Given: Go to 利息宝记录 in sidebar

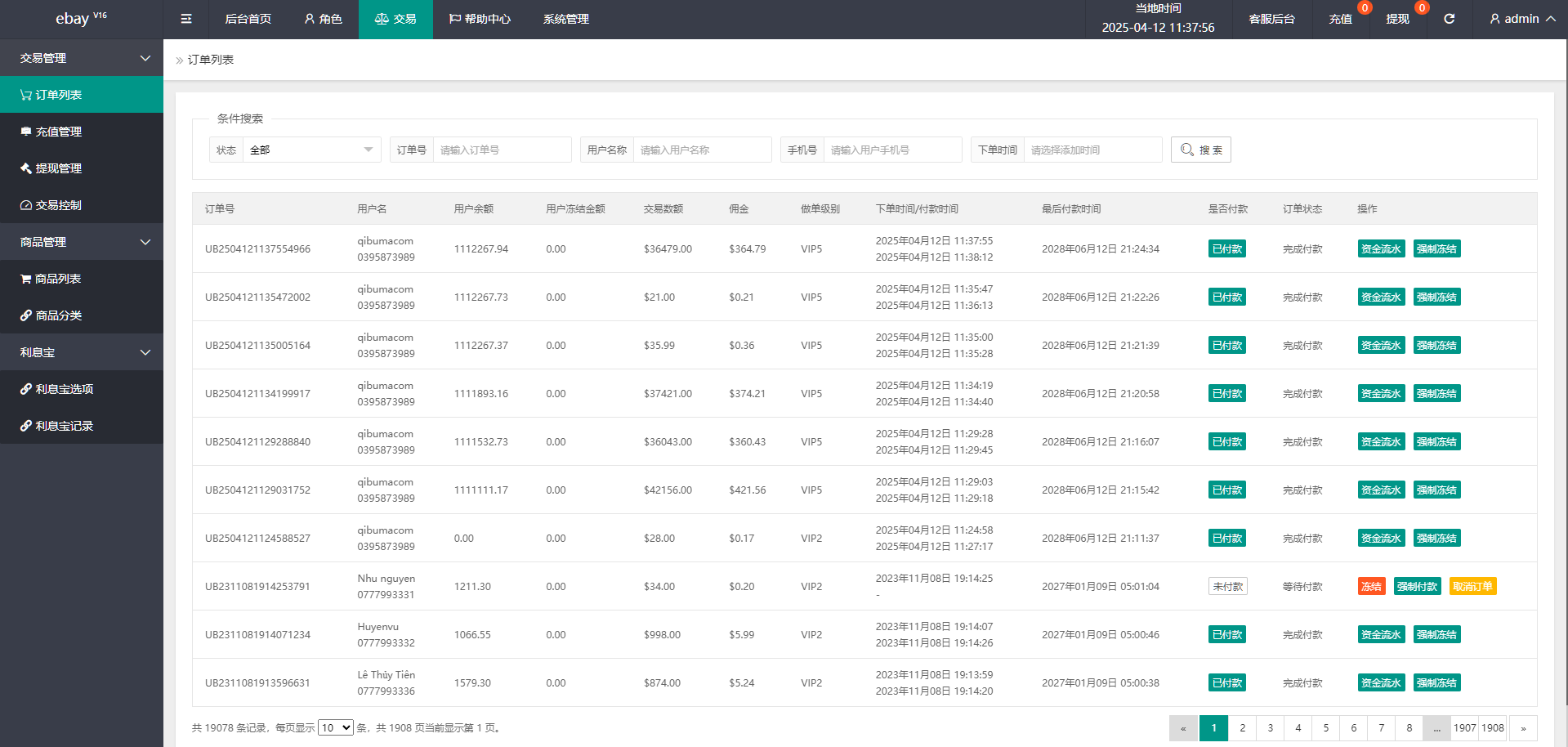Looking at the screenshot, I should pos(64,426).
